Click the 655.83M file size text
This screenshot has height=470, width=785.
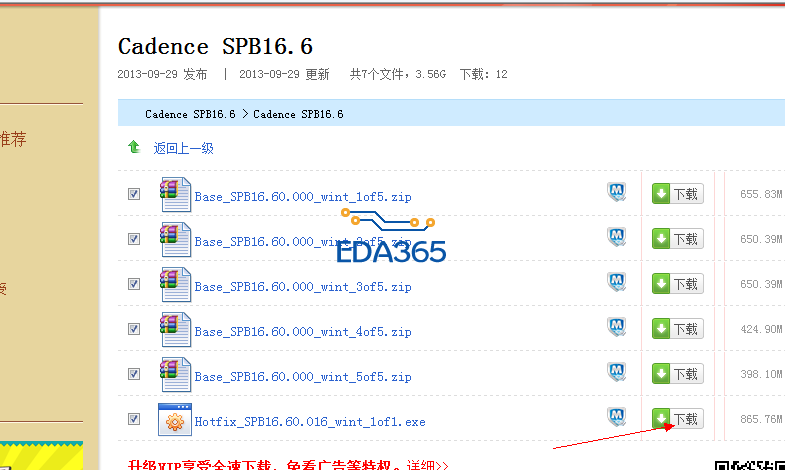761,194
